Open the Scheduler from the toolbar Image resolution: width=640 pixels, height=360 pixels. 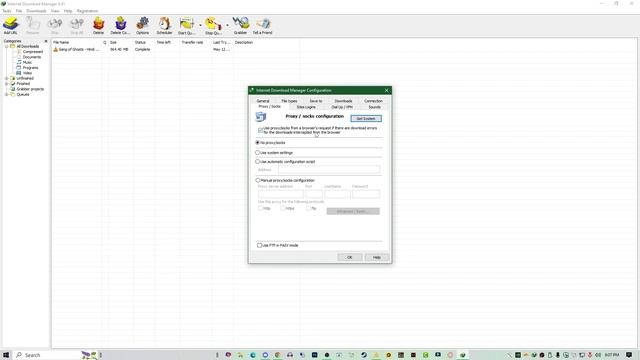click(x=164, y=25)
